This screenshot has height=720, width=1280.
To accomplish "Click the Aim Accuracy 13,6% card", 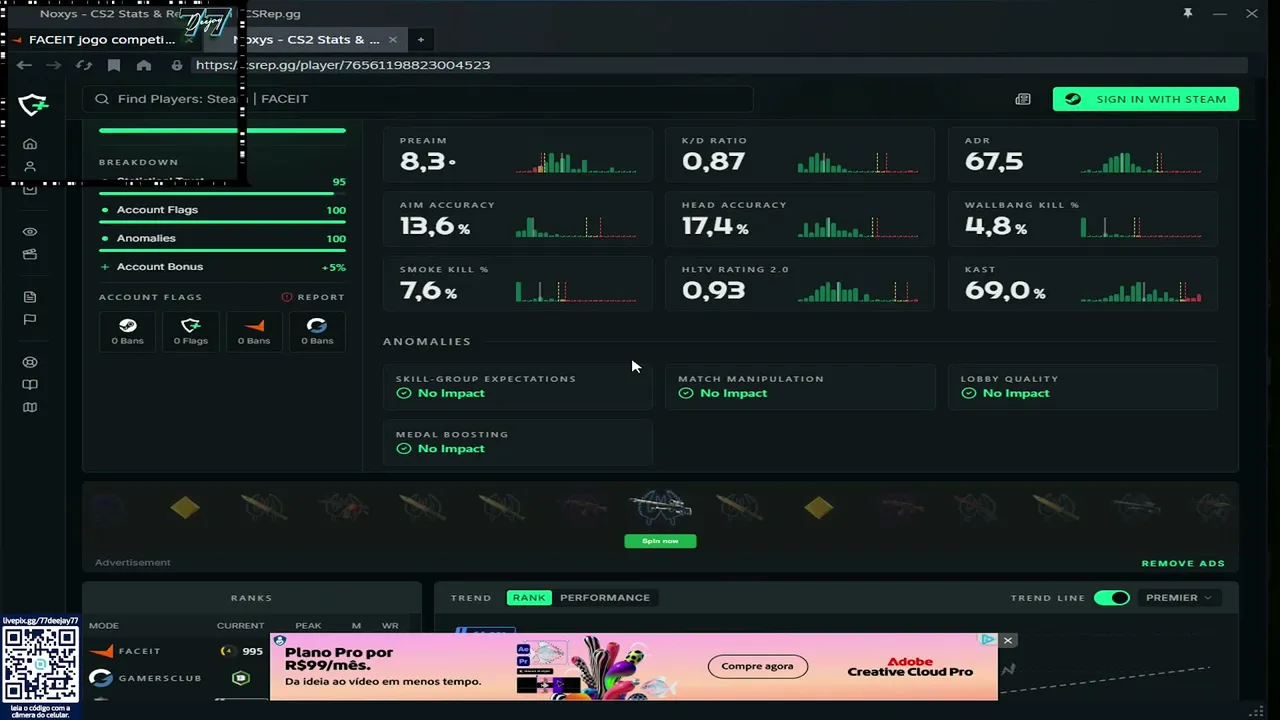I will 518,219.
